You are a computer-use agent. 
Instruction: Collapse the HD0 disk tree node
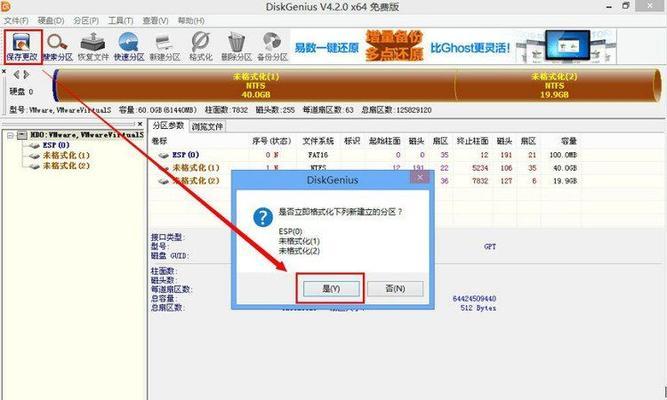point(10,136)
